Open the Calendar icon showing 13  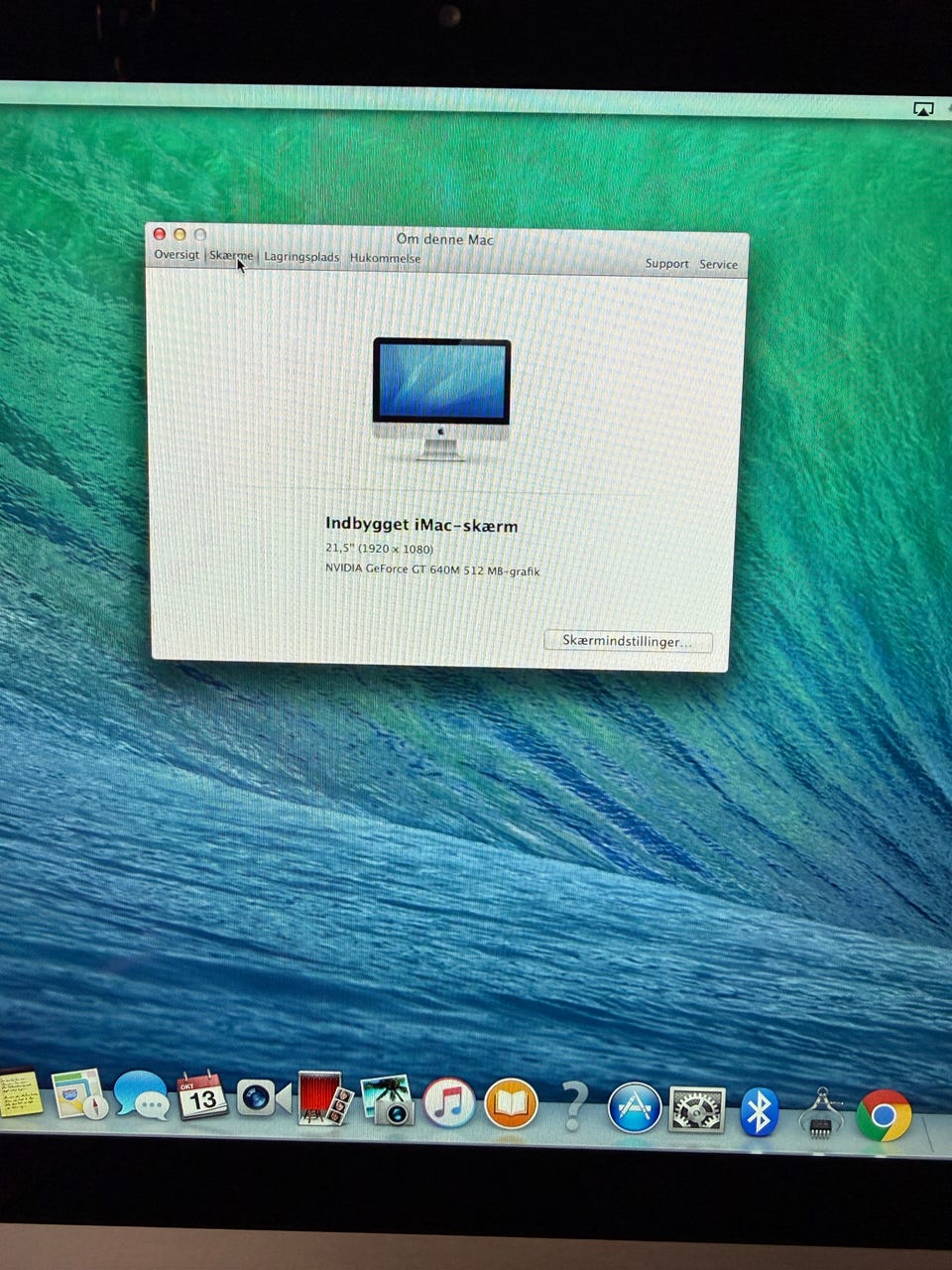(x=202, y=1095)
